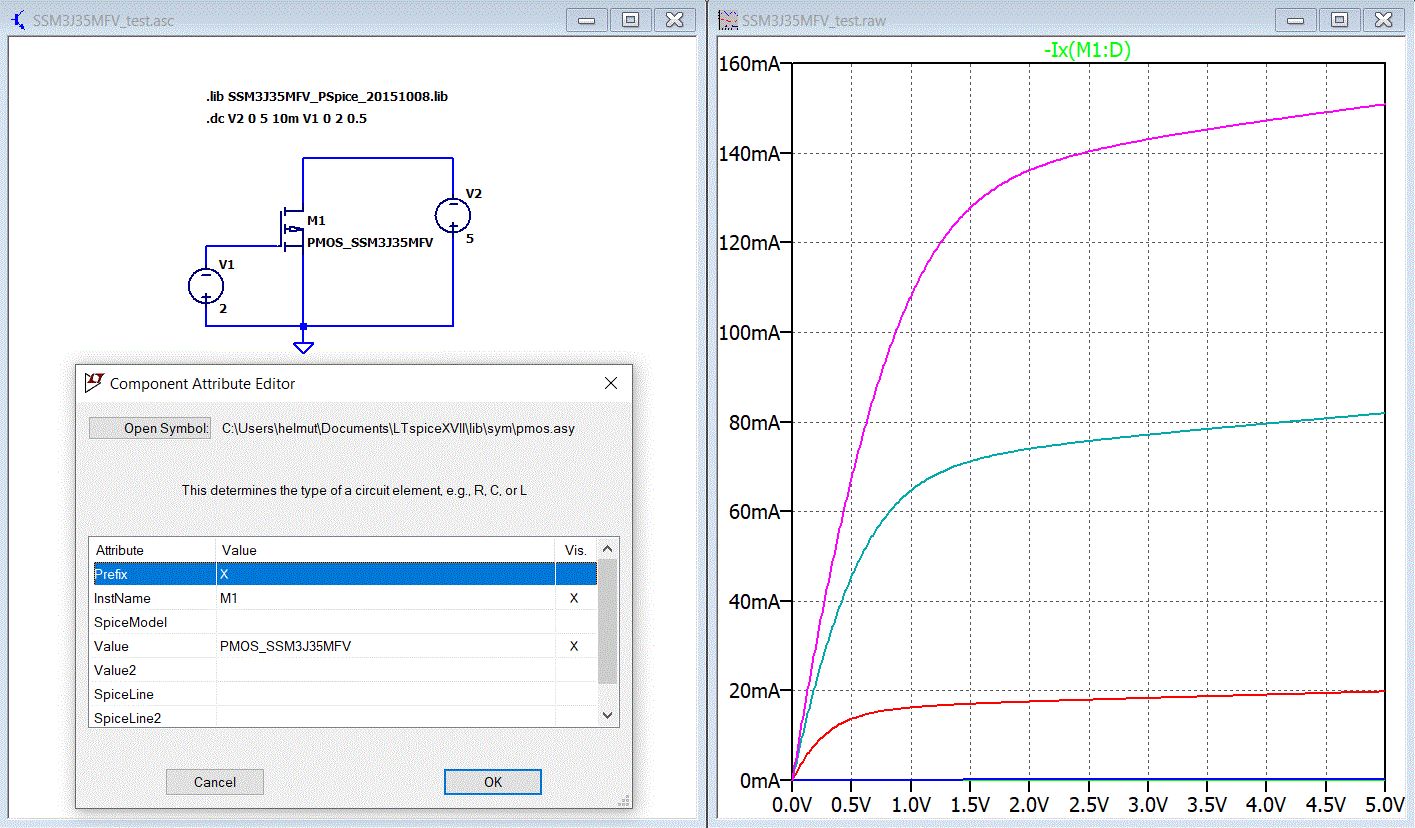The width and height of the screenshot is (1415, 828).
Task: Minimize the SSM3J35MFV_test.asc schematic window
Action: click(x=587, y=19)
